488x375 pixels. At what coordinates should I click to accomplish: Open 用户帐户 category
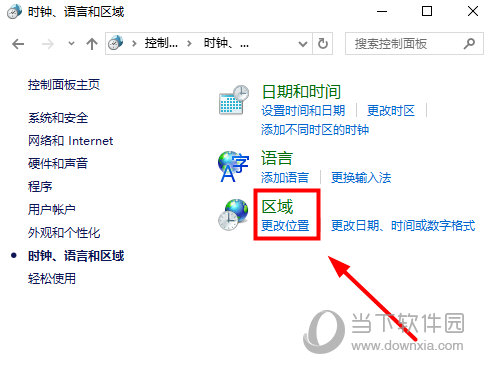[52, 209]
